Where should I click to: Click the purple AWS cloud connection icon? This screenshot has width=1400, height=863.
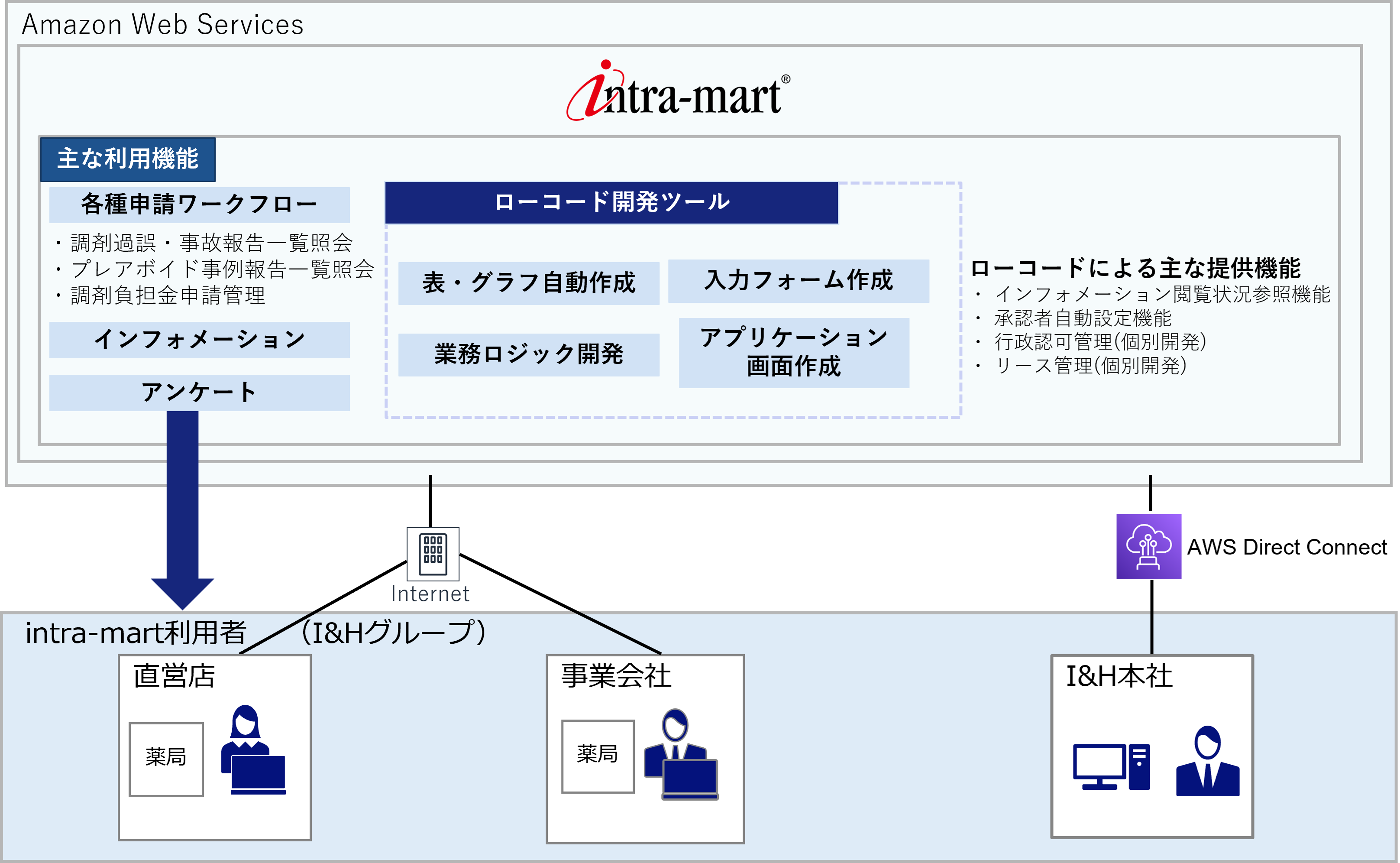coord(1148,546)
